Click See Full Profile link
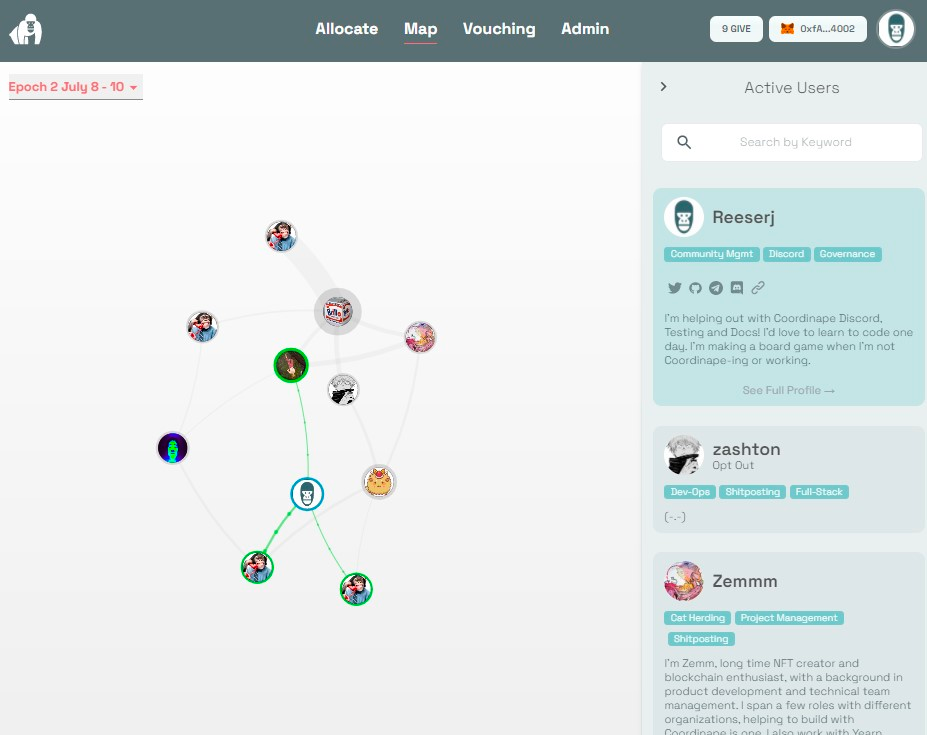The image size is (927, 735). pos(788,390)
